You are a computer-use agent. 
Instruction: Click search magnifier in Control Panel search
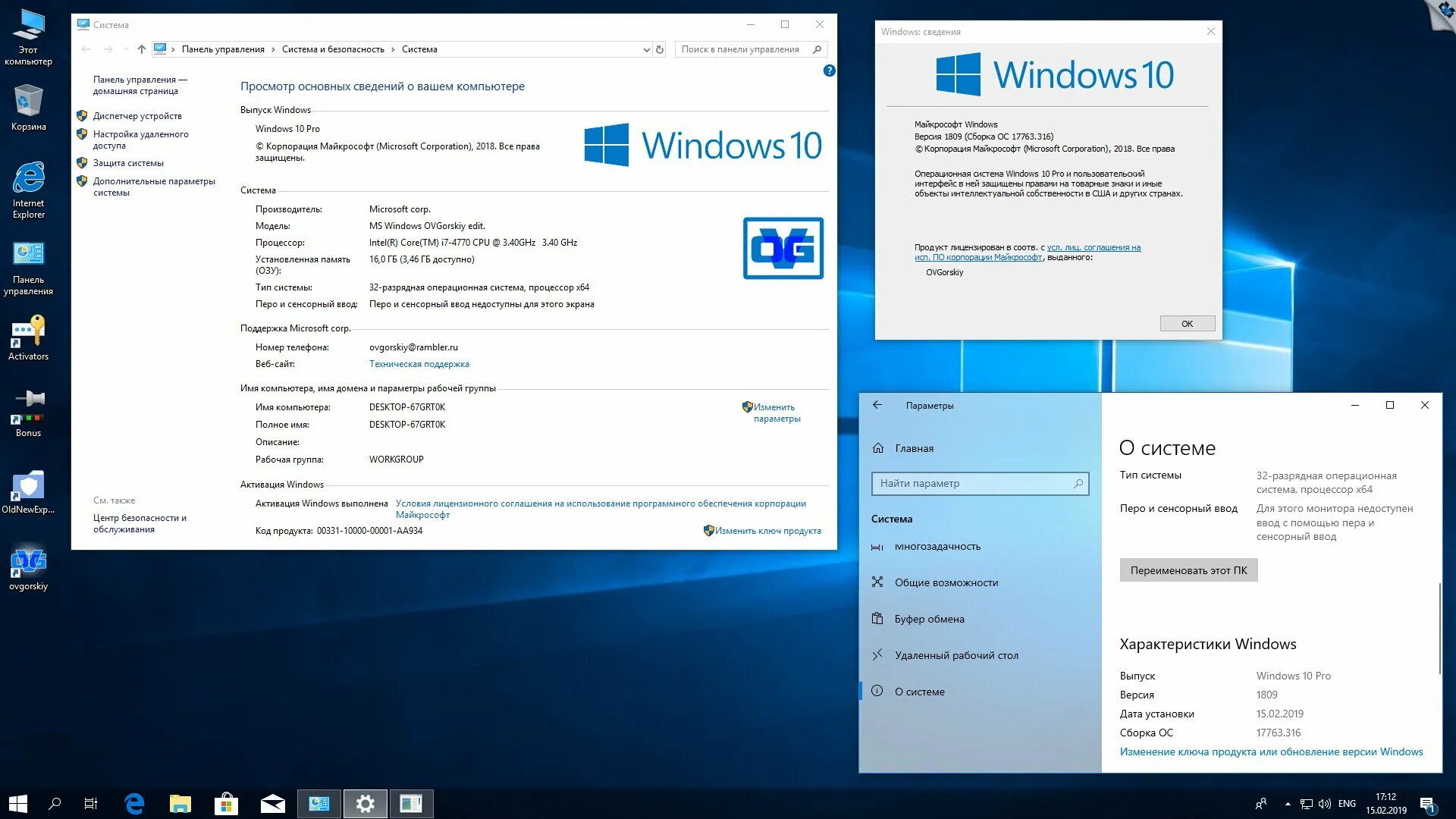pyautogui.click(x=817, y=49)
